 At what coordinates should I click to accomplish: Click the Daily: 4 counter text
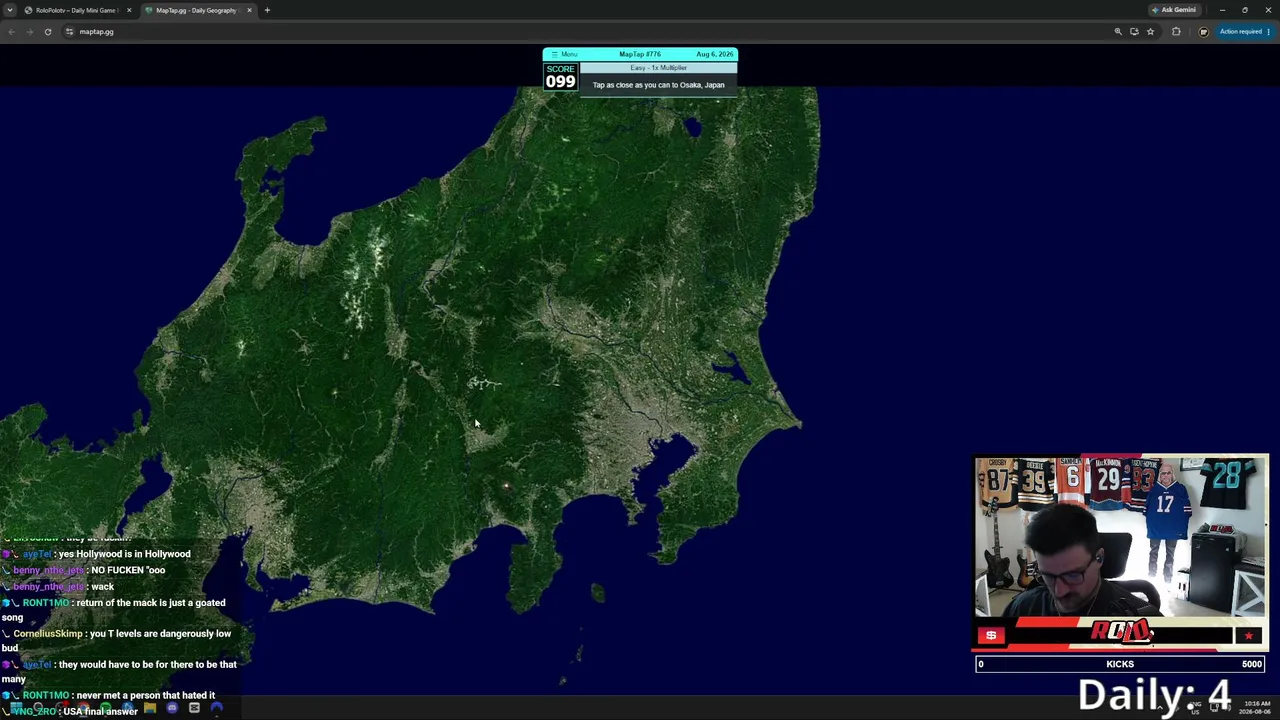[1154, 695]
